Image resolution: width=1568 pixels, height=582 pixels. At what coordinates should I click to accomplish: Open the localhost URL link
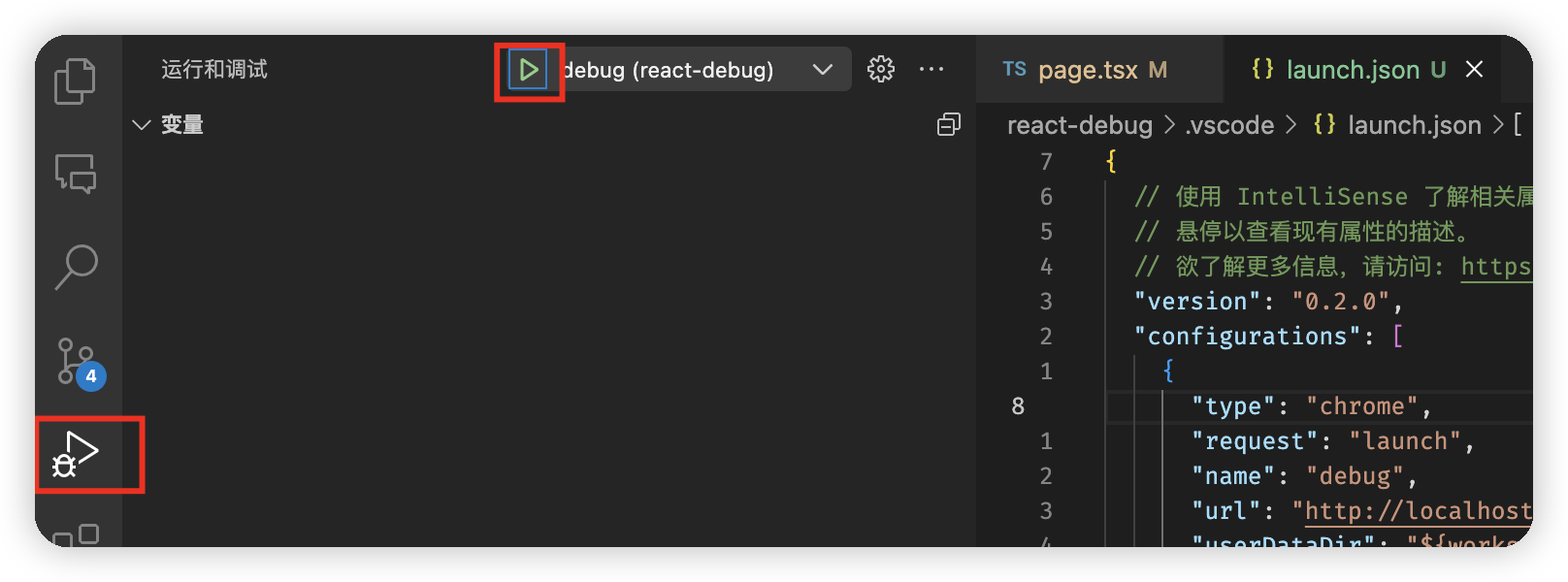1418,511
